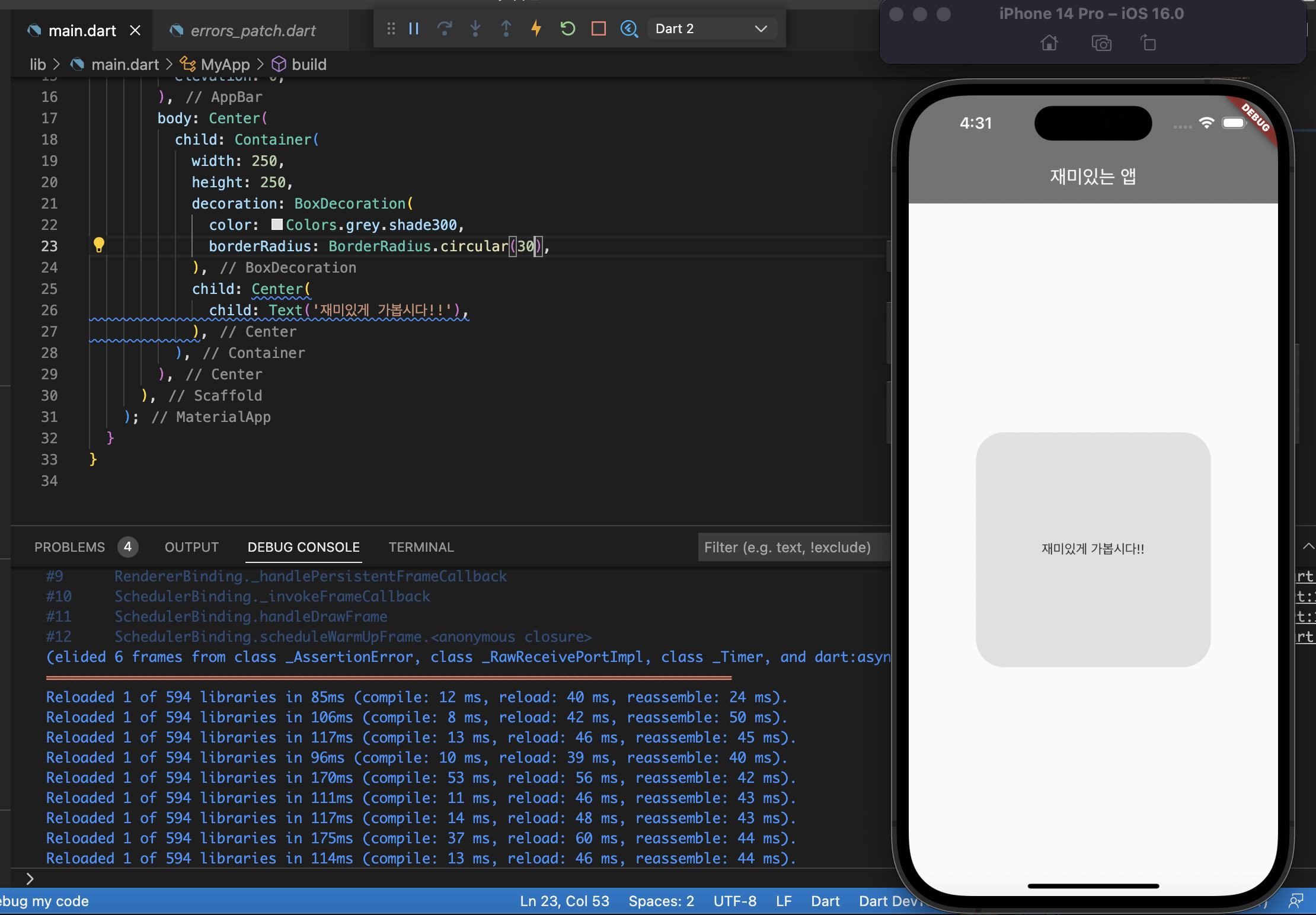Viewport: 1316px width, 915px height.
Task: Close the main.dart editor tab
Action: [x=135, y=30]
